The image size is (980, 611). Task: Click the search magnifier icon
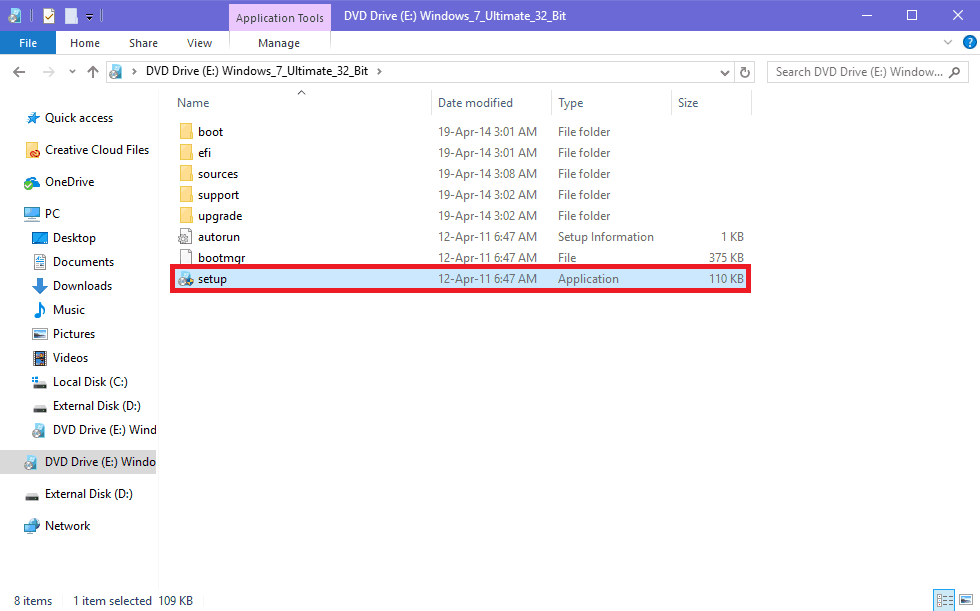pos(954,72)
